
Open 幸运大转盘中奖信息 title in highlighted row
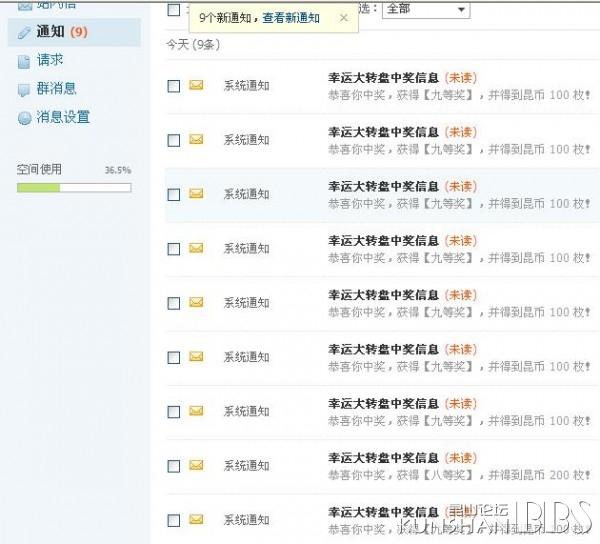tap(383, 187)
